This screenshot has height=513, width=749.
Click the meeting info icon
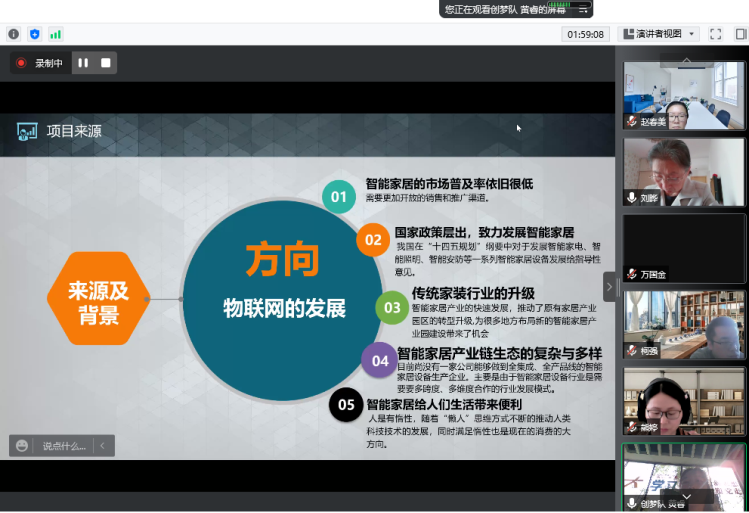click(14, 34)
